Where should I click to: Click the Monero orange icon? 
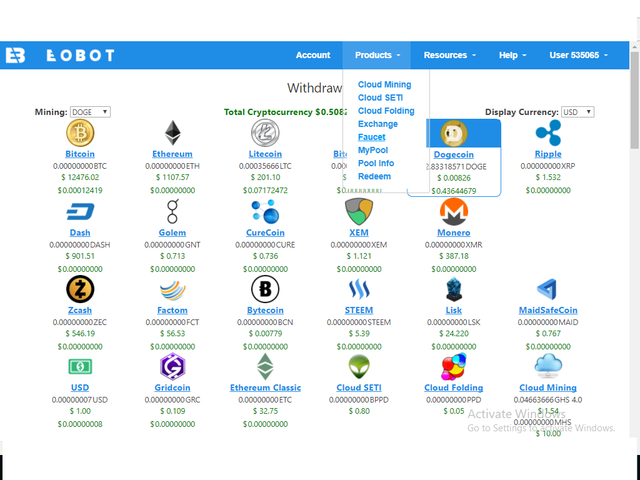(454, 211)
